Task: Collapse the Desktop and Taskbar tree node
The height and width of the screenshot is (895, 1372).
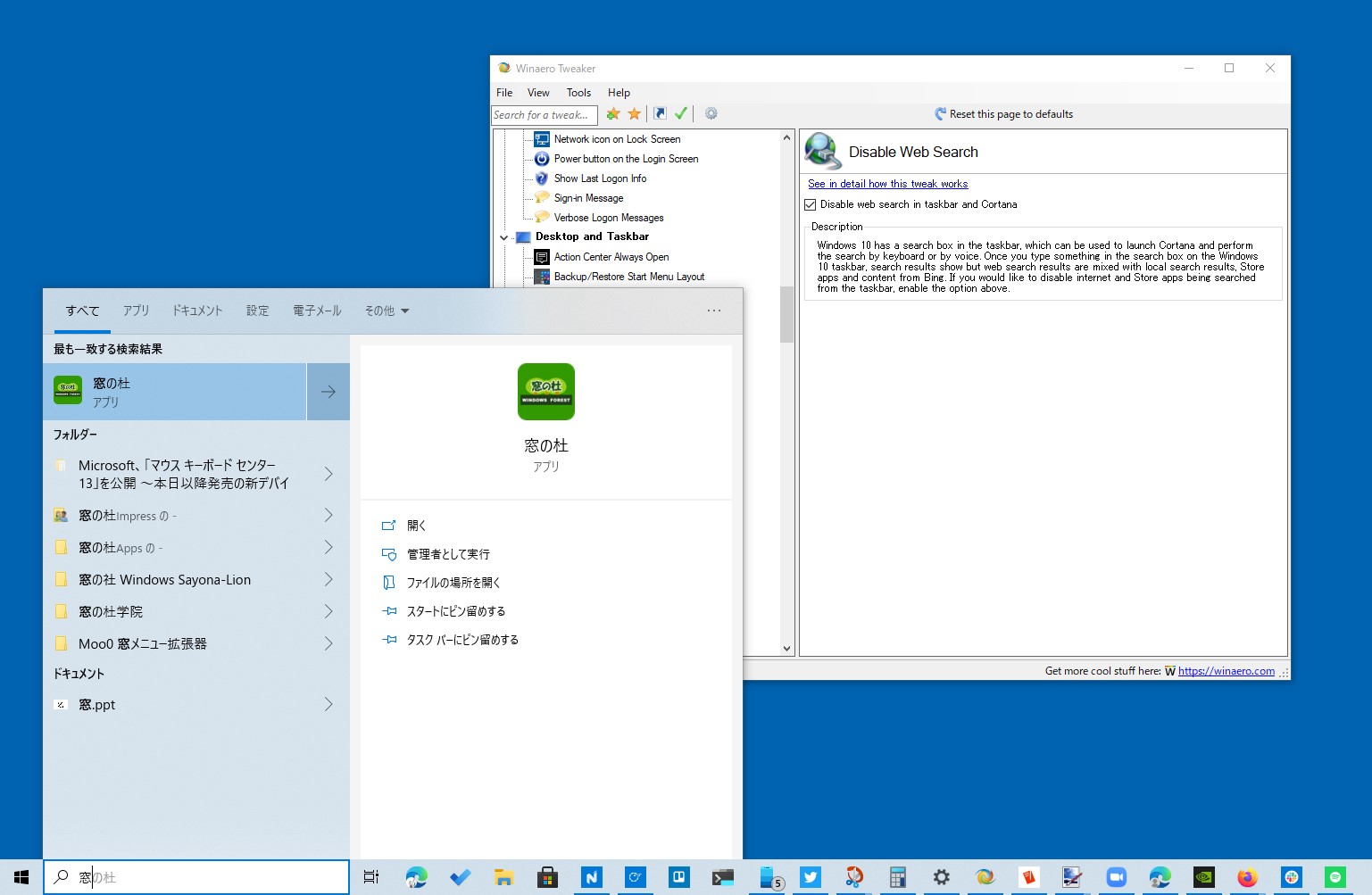Action: click(x=503, y=236)
